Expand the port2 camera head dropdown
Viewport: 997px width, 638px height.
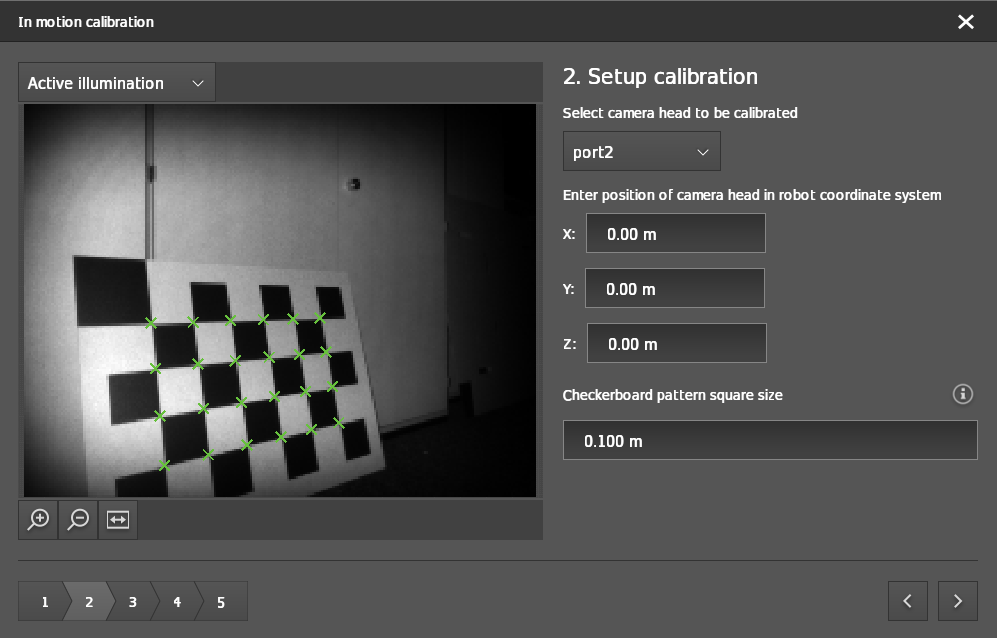[x=641, y=152]
